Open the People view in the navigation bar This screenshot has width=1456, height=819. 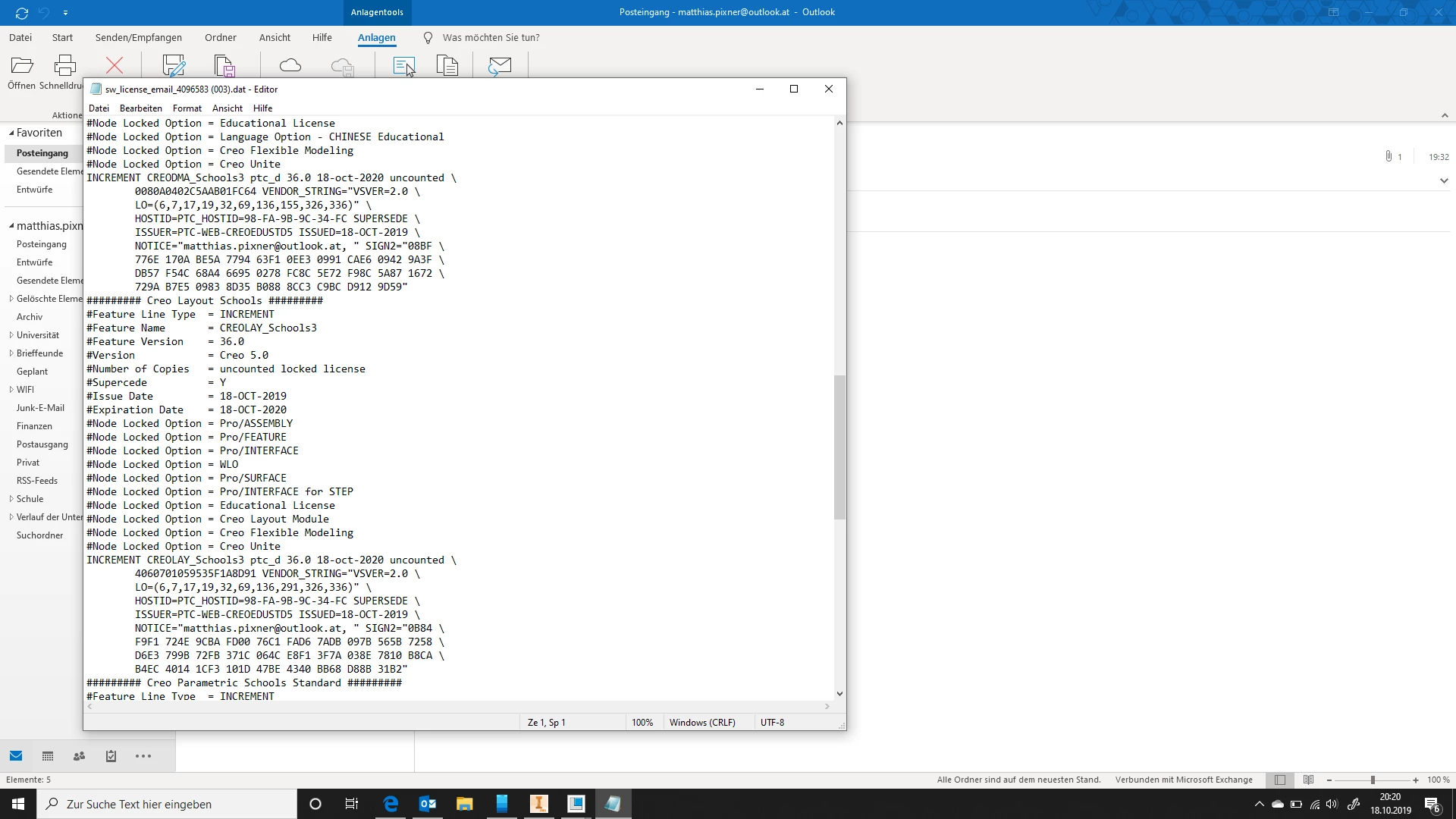pyautogui.click(x=79, y=756)
